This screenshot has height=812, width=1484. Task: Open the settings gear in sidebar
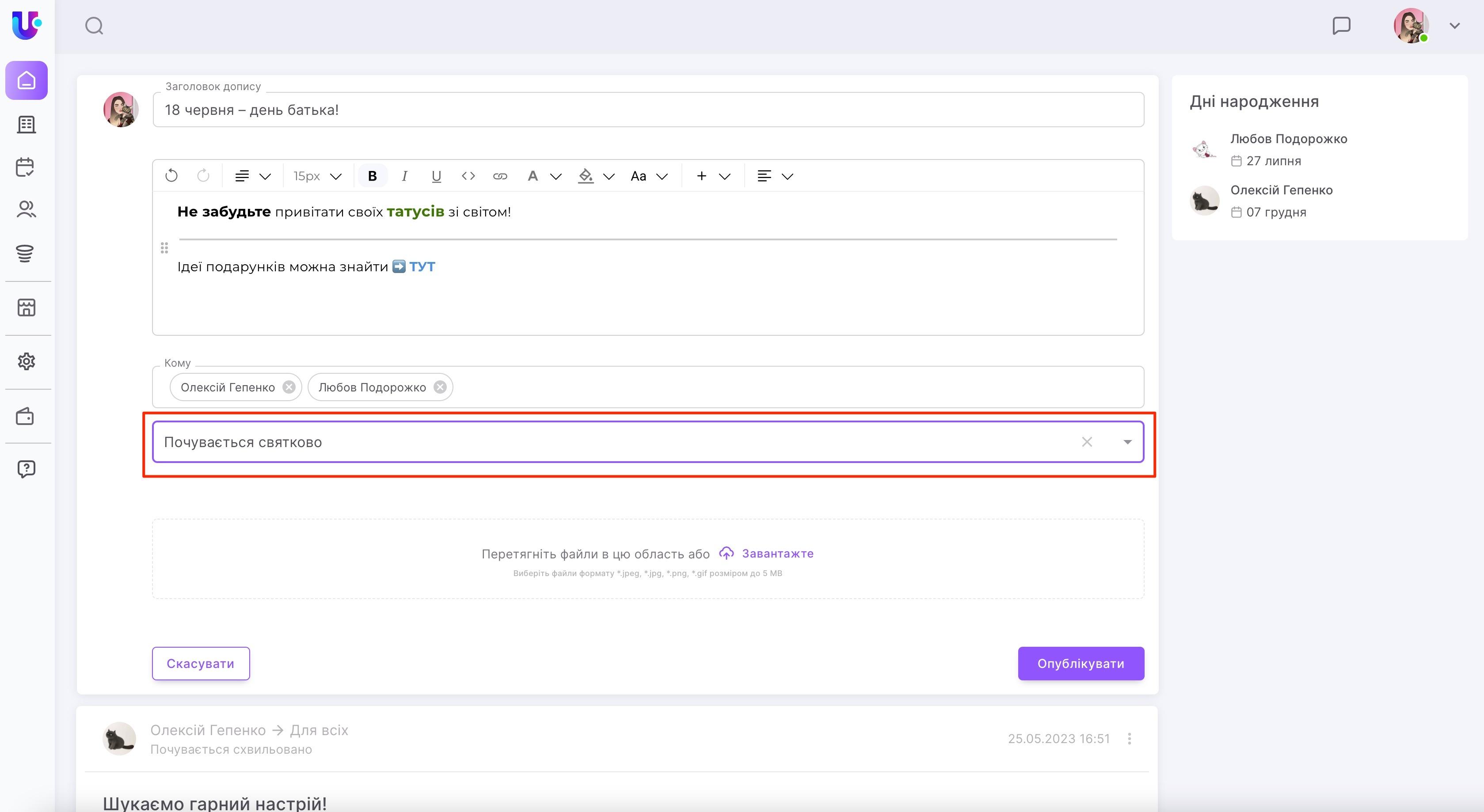click(x=27, y=362)
